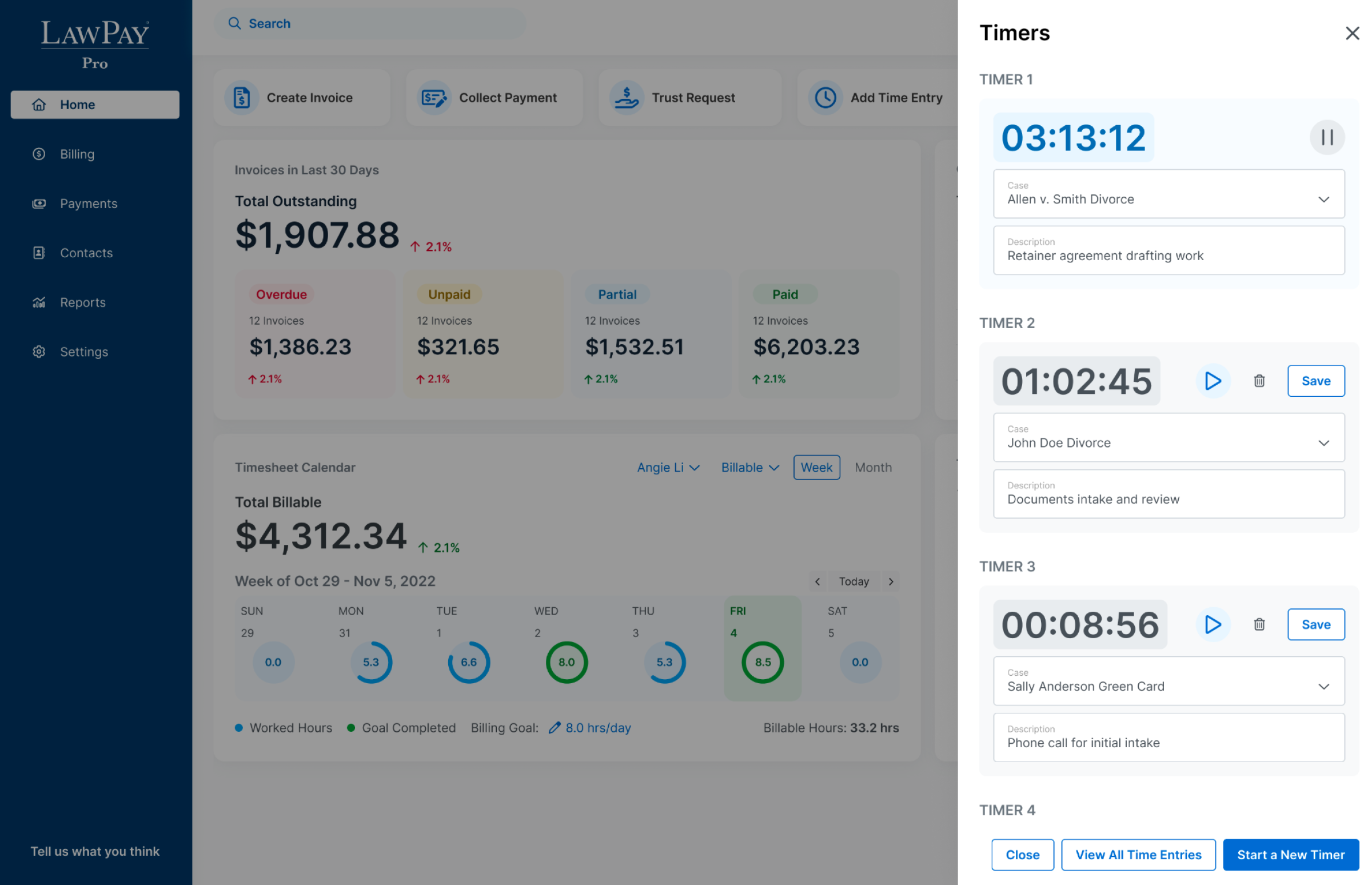Resume Timer 2 with play icon
The height and width of the screenshot is (885, 1372).
click(x=1213, y=381)
